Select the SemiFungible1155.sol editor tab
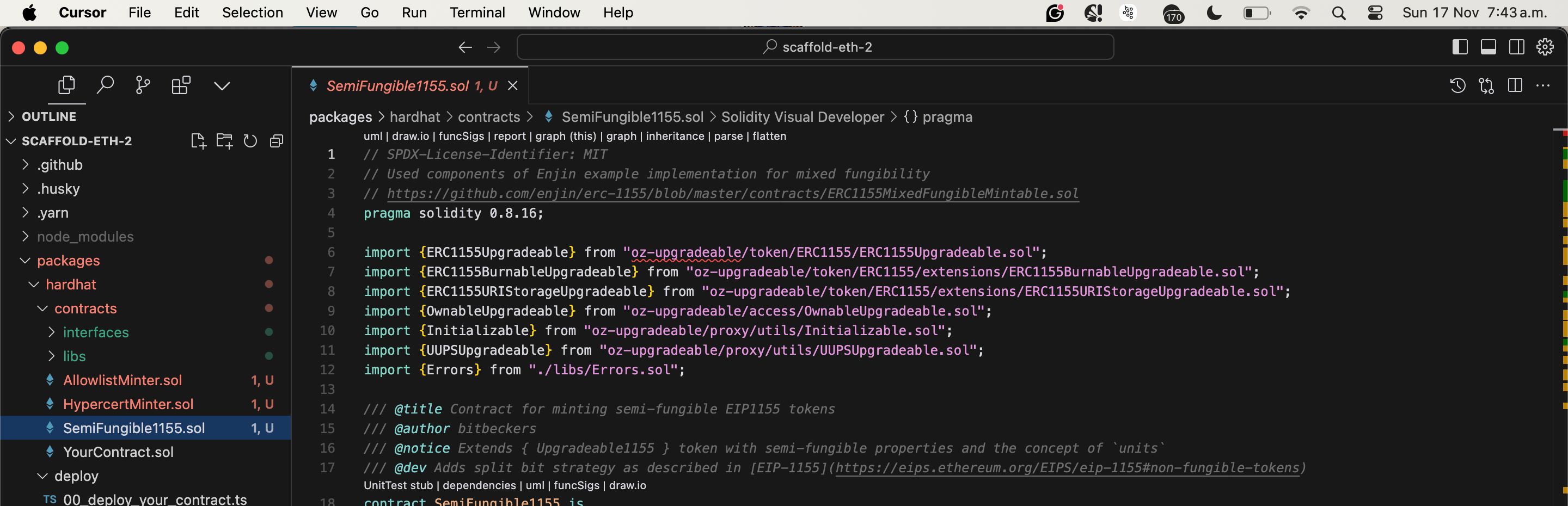 (x=409, y=86)
